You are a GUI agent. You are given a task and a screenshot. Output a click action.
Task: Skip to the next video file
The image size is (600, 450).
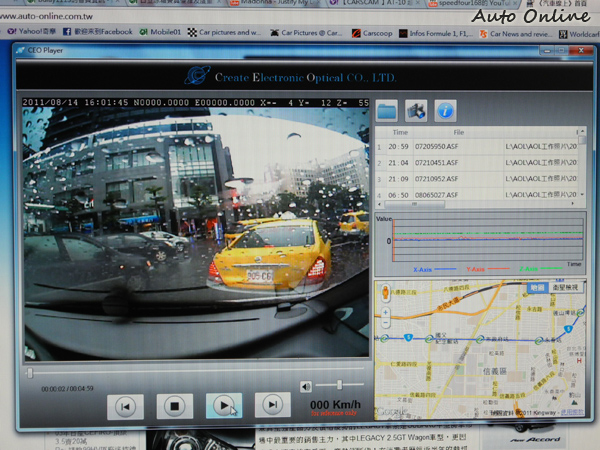tap(272, 405)
